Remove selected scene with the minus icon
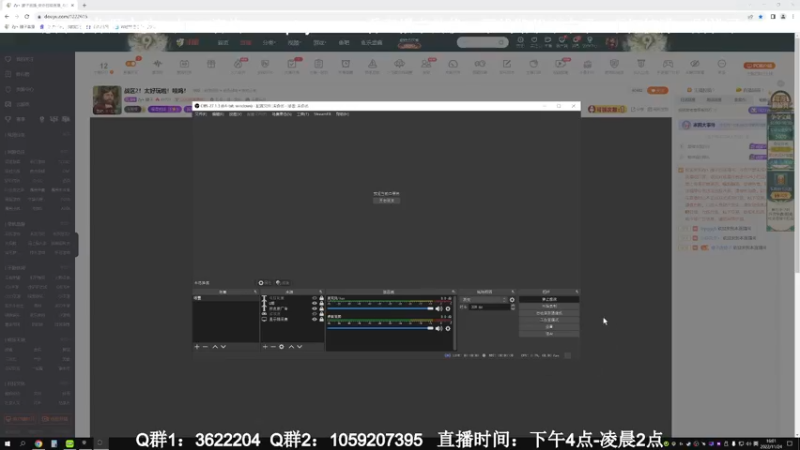Image resolution: width=800 pixels, height=450 pixels. (206, 347)
